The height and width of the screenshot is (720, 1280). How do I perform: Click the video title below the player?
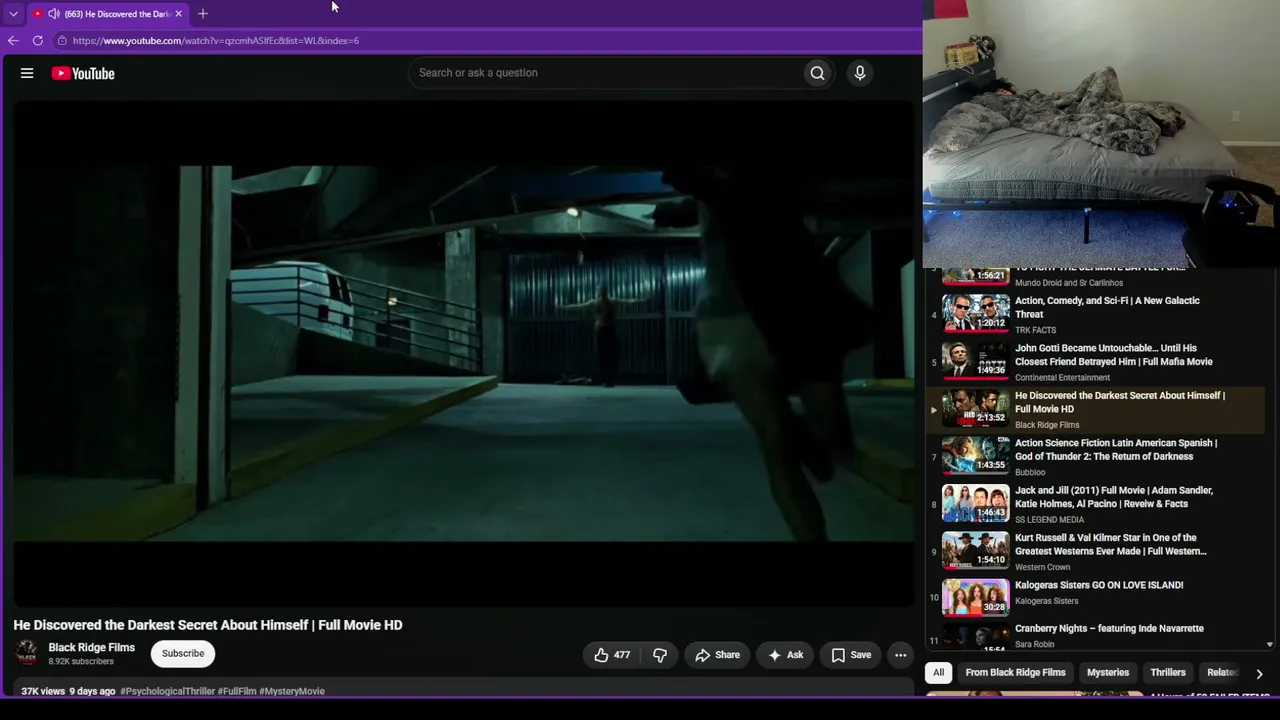click(208, 625)
